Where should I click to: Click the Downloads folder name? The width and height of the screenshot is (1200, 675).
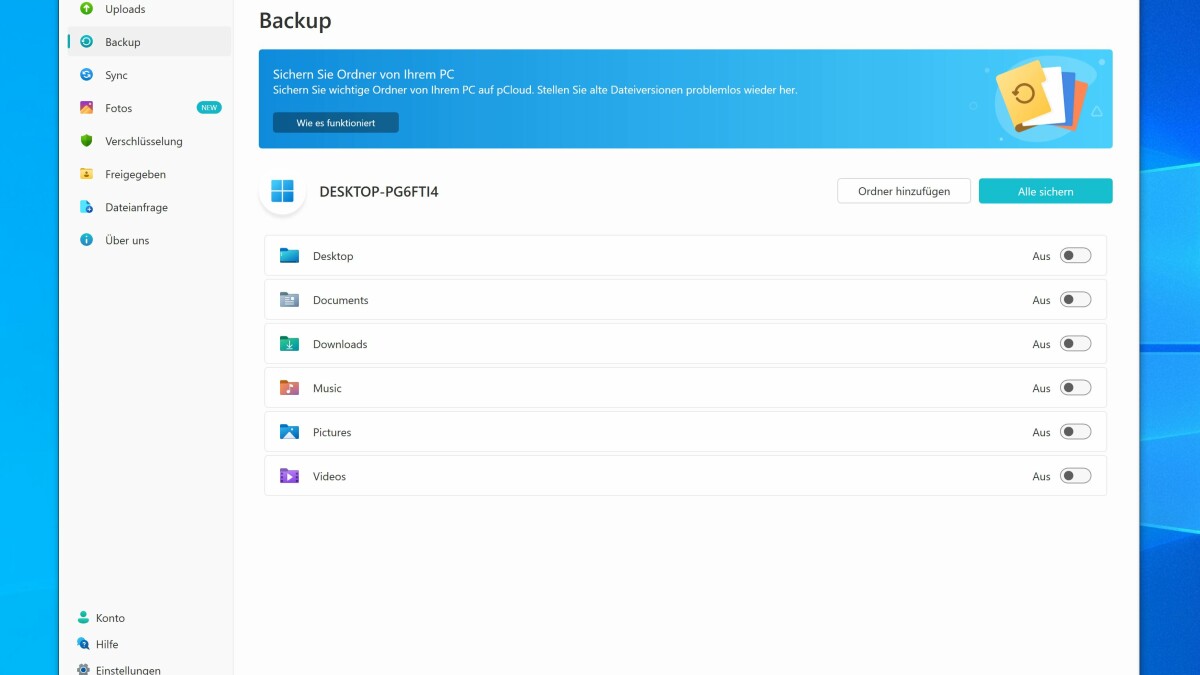pyautogui.click(x=340, y=344)
